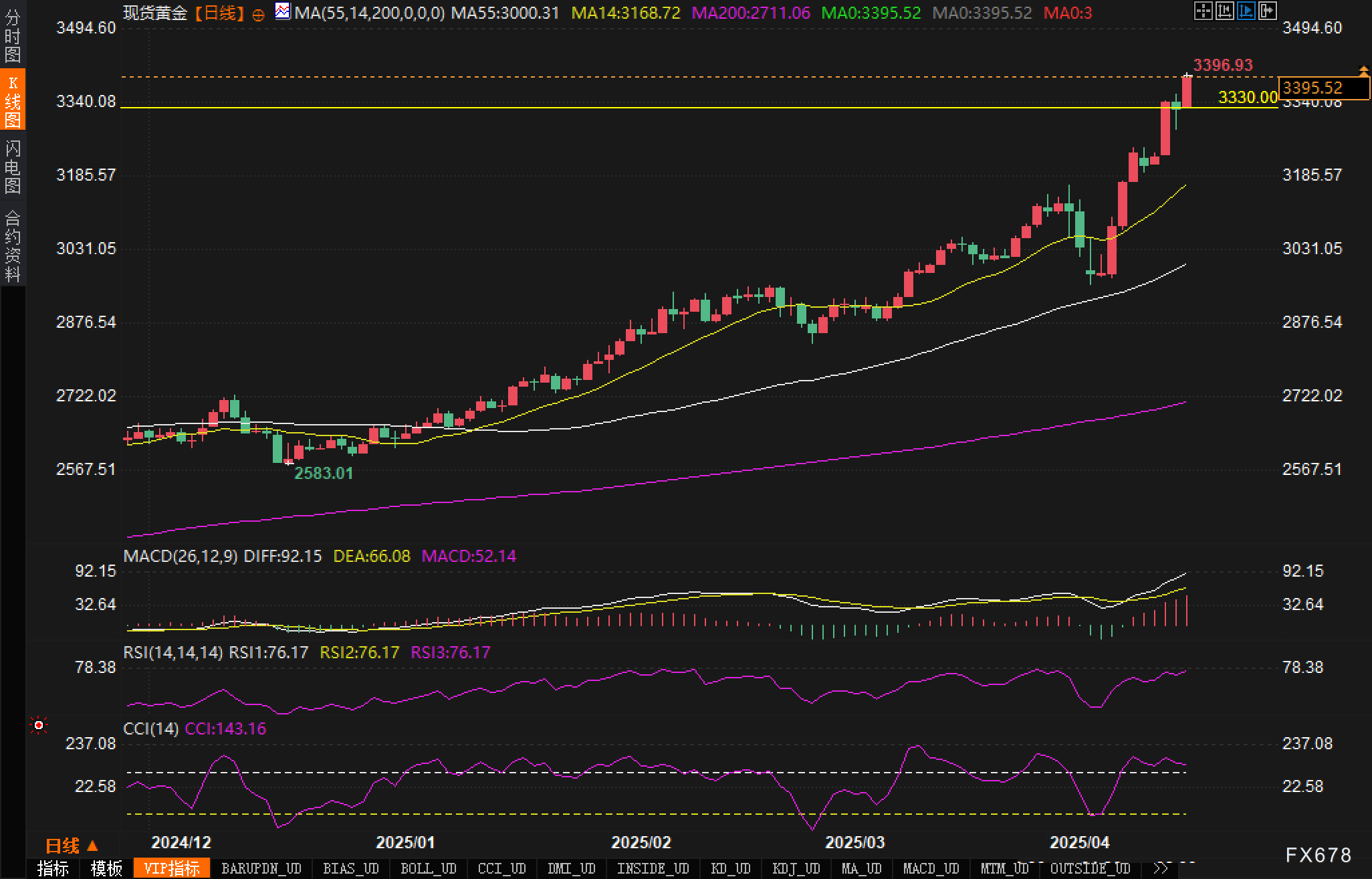Click the orange double-up arrow on price axis
Screen dimensions: 1372x879
coord(1363,70)
